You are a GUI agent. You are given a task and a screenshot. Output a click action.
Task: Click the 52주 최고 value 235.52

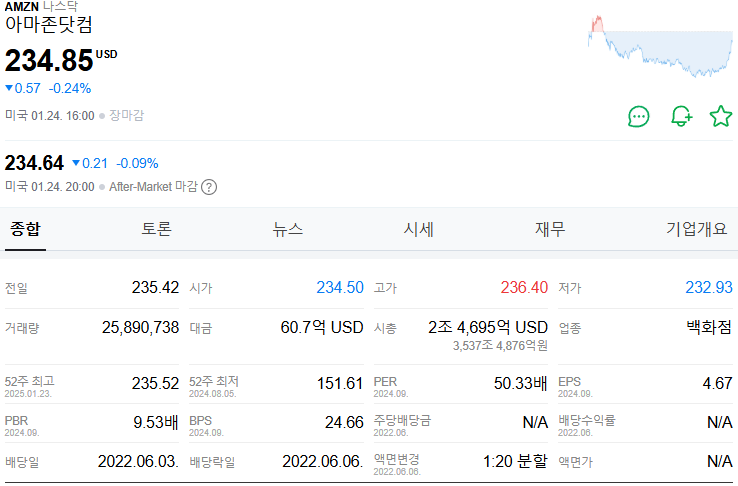tap(155, 383)
